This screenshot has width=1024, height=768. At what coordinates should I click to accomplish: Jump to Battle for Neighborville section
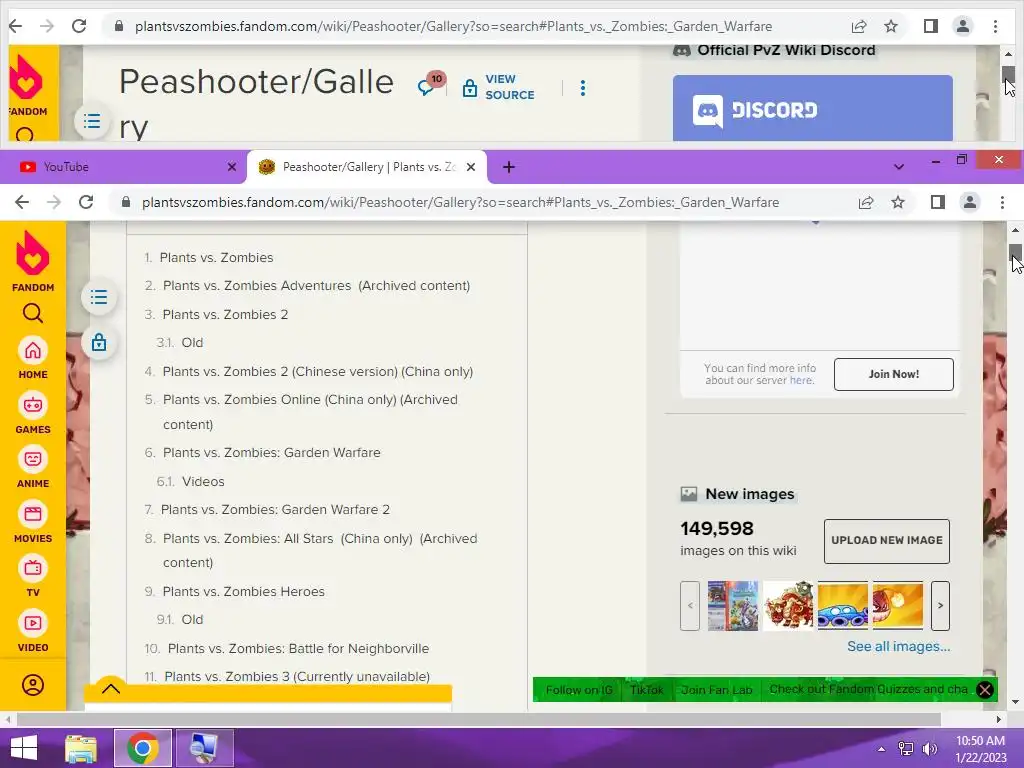[x=298, y=648]
